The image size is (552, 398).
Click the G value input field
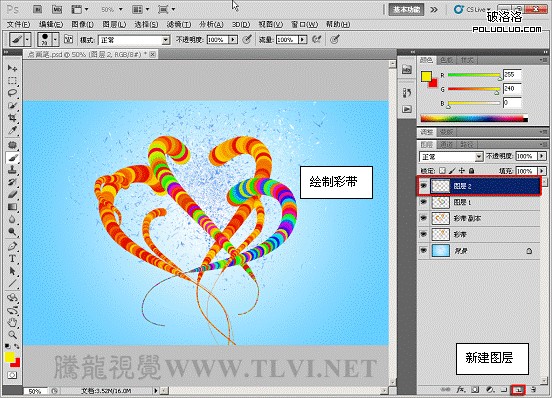(512, 89)
